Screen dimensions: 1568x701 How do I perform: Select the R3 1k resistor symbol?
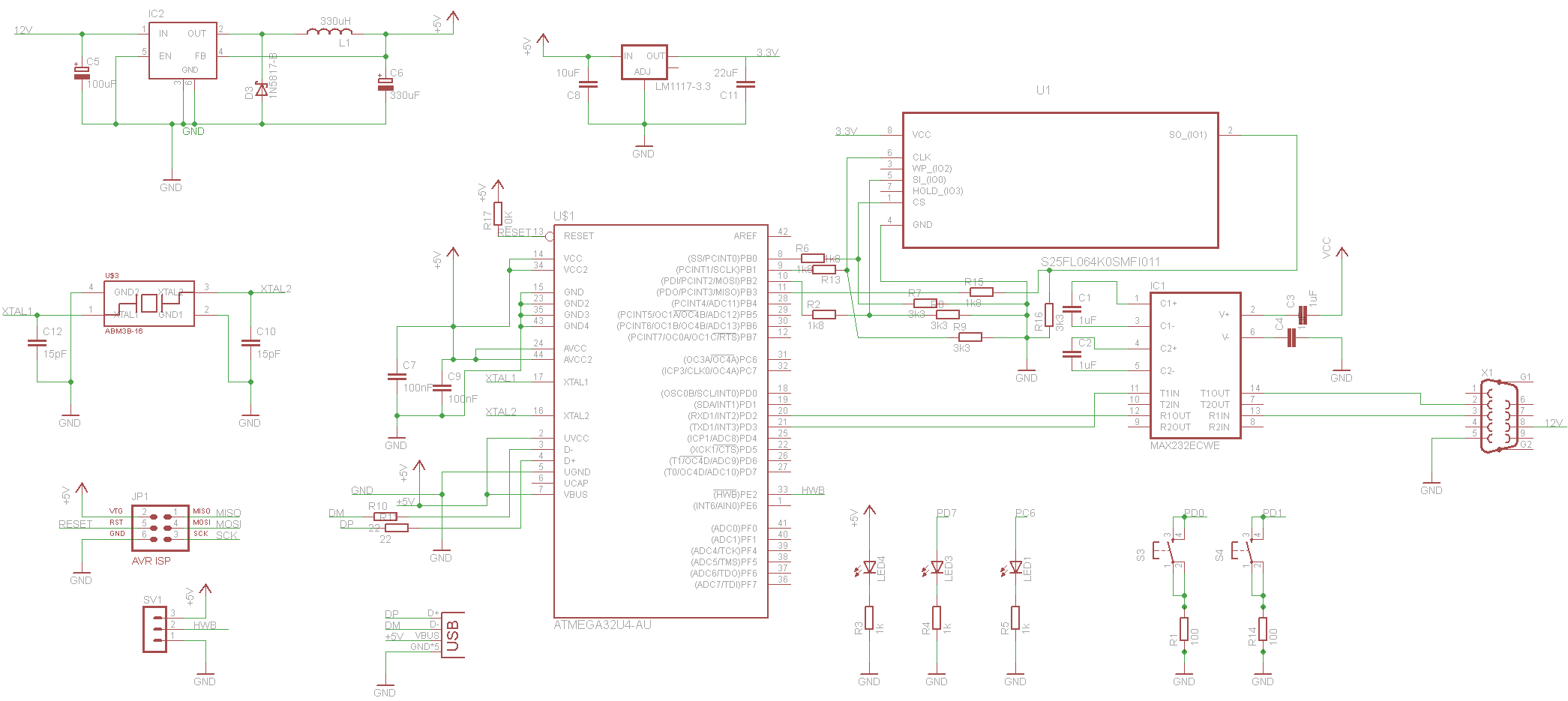coord(869,618)
